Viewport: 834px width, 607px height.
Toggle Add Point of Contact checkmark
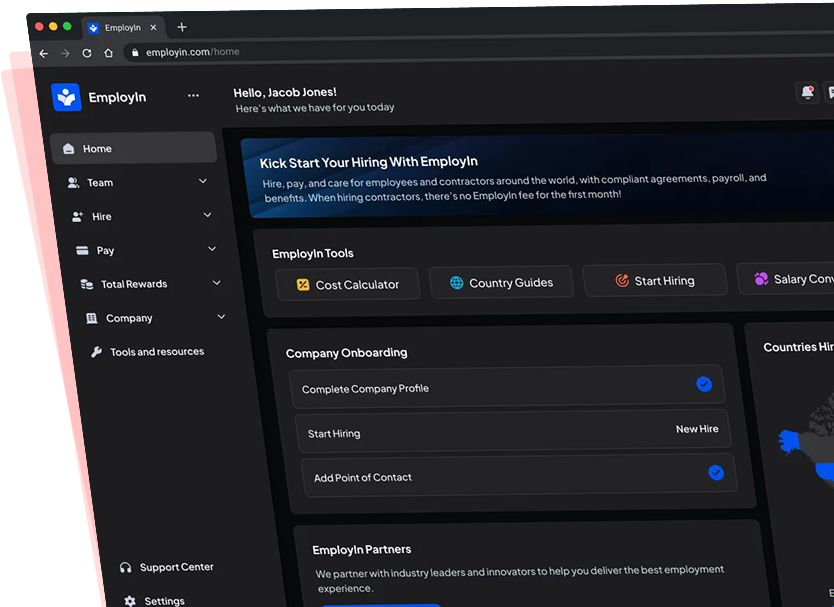716,473
